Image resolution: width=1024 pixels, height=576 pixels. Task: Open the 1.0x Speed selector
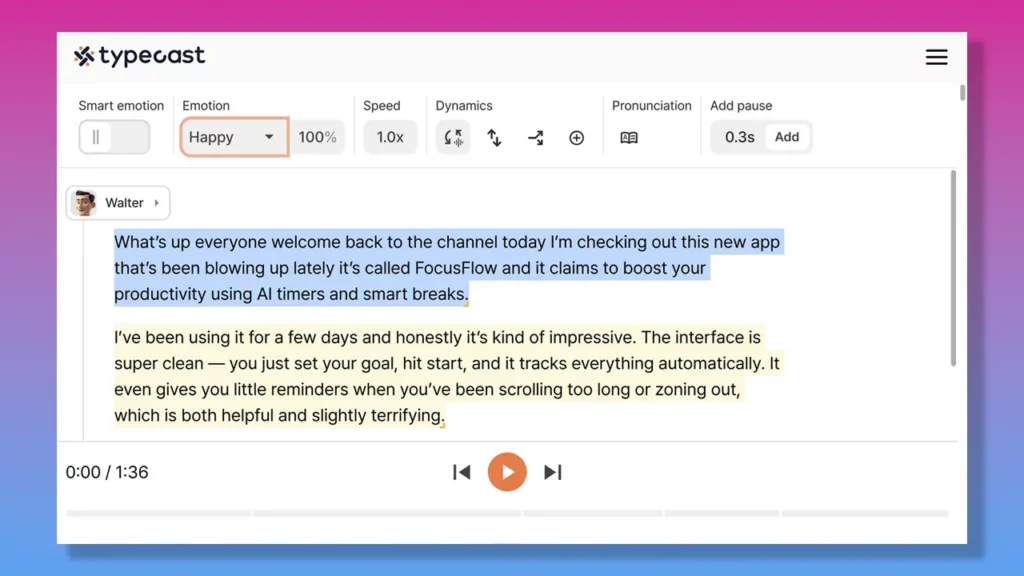click(389, 137)
